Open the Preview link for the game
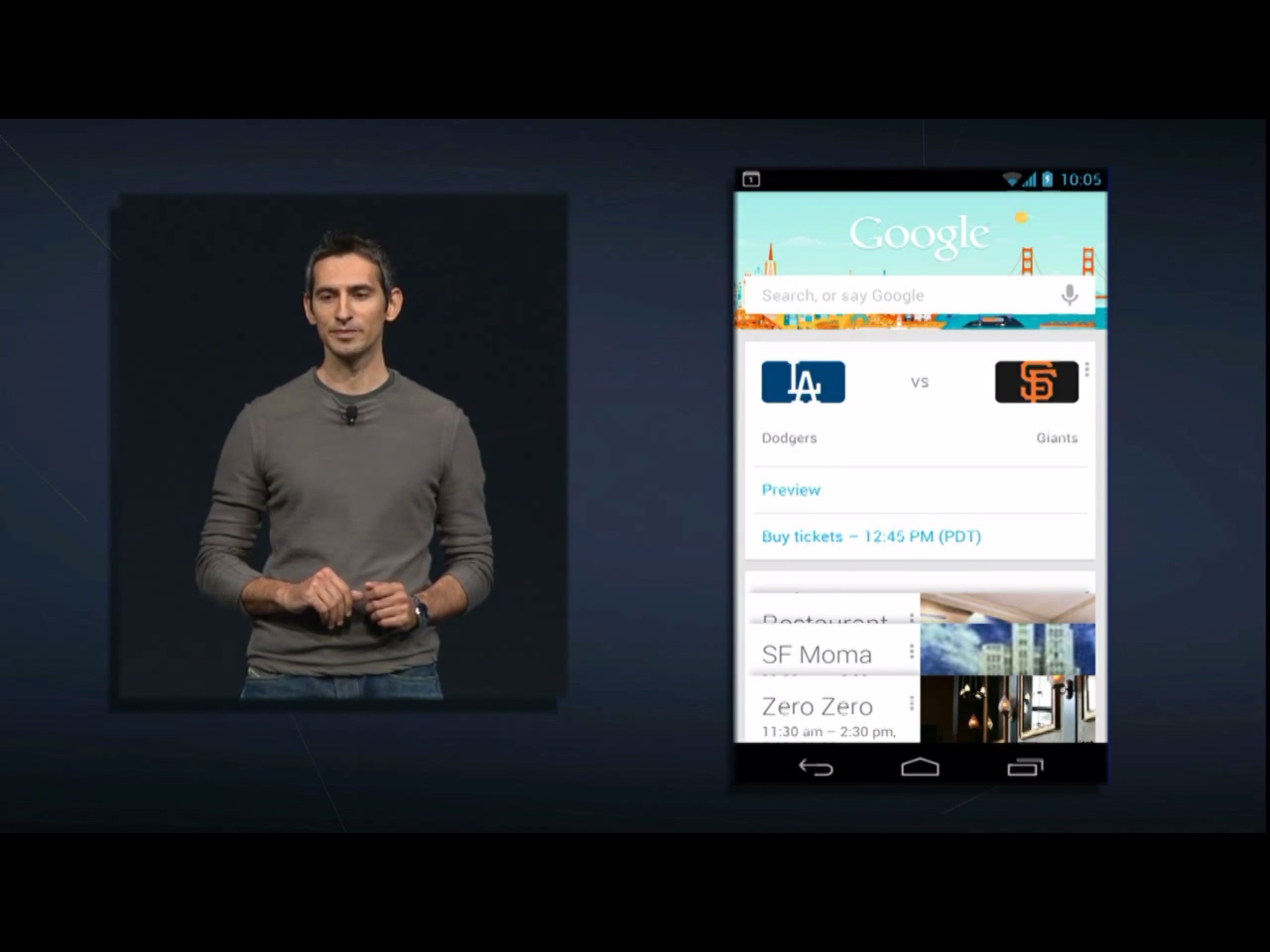 (x=791, y=490)
